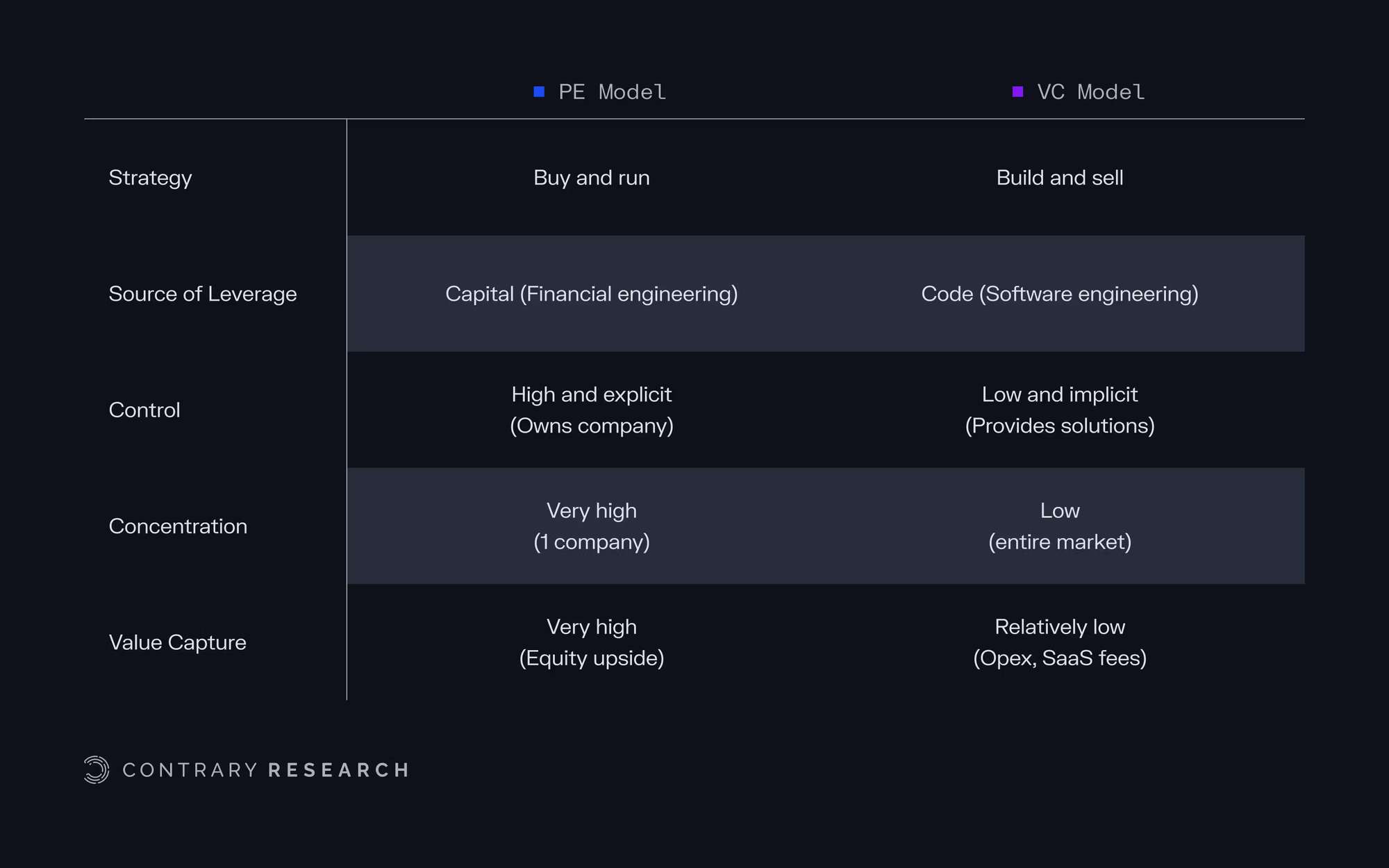The width and height of the screenshot is (1389, 868).
Task: Click the Strategy row label
Action: click(150, 178)
